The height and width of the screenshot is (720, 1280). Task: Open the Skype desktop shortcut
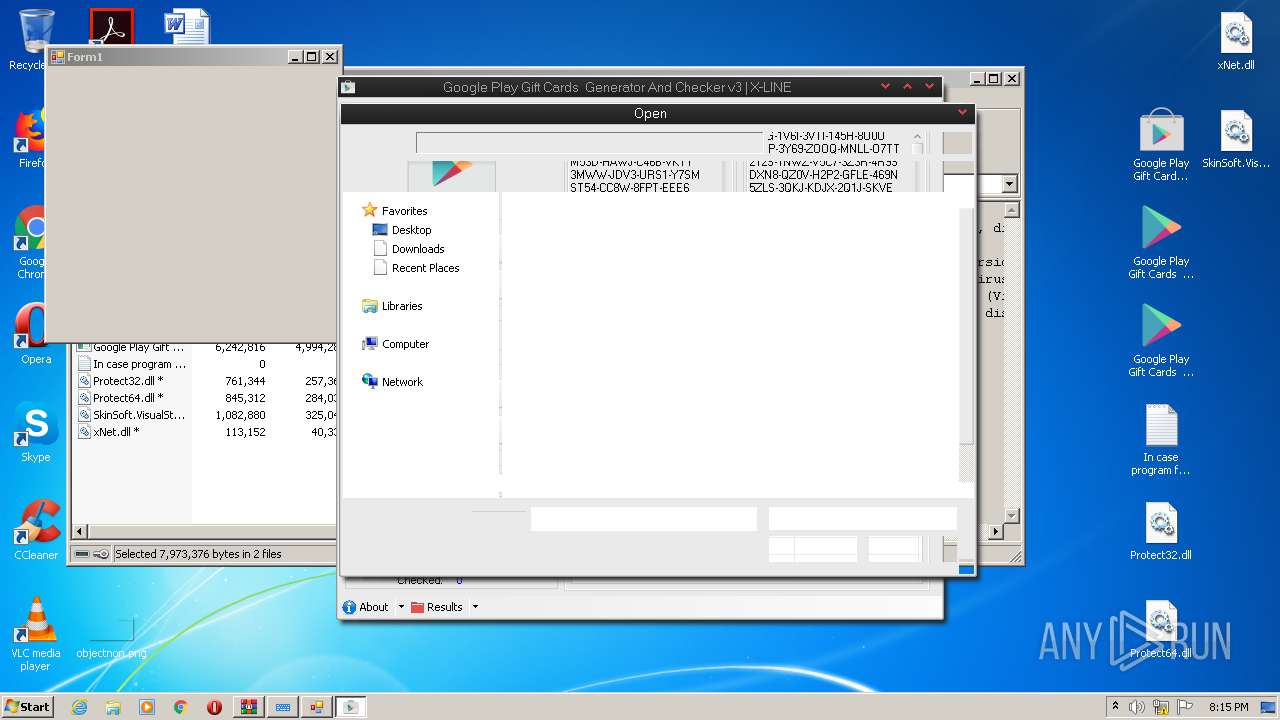(x=36, y=432)
